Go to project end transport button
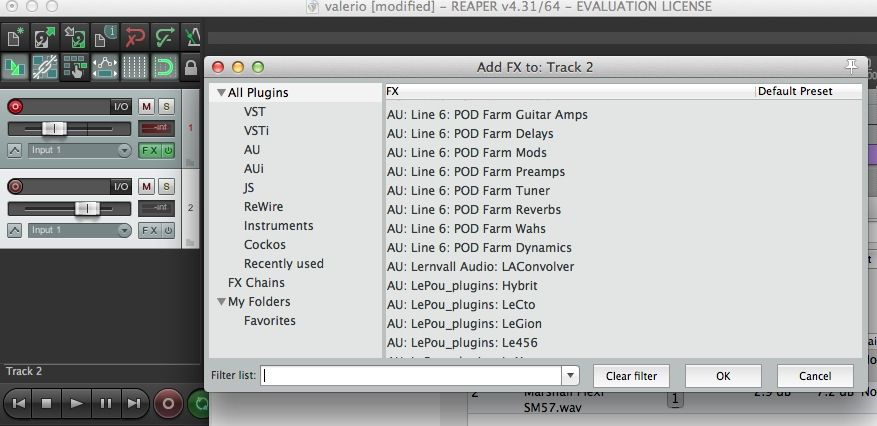 point(134,403)
